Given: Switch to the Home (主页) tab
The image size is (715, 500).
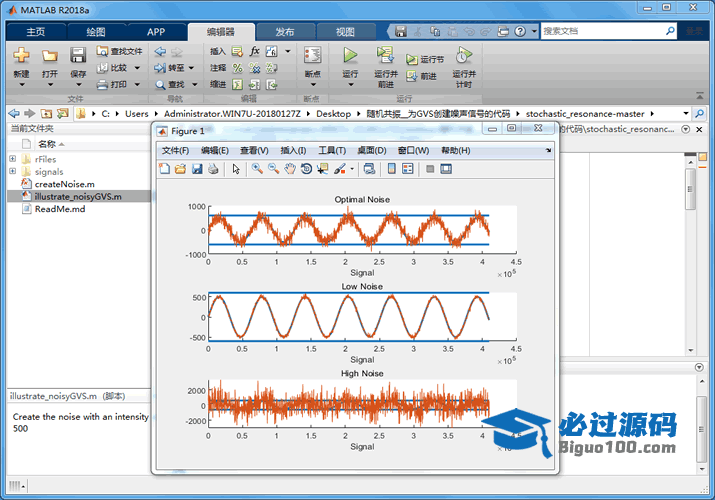Looking at the screenshot, I should point(36,31).
